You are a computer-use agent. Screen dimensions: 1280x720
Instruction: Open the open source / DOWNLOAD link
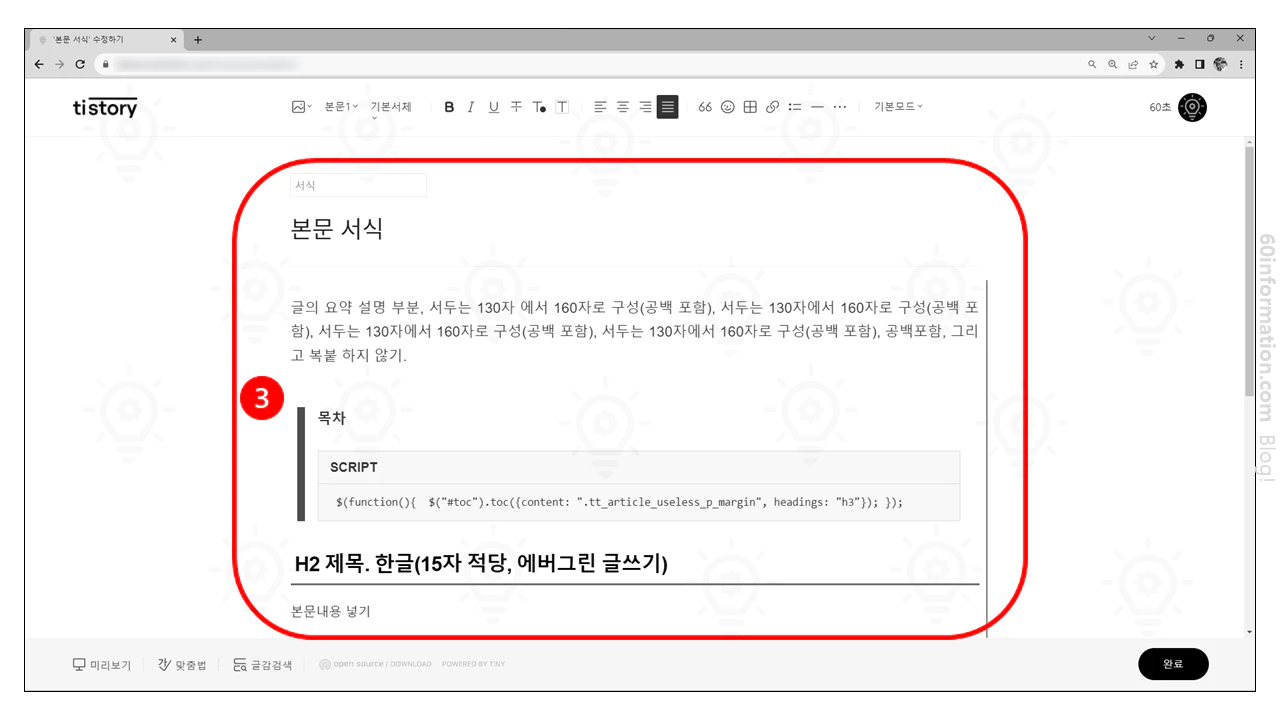pos(376,665)
